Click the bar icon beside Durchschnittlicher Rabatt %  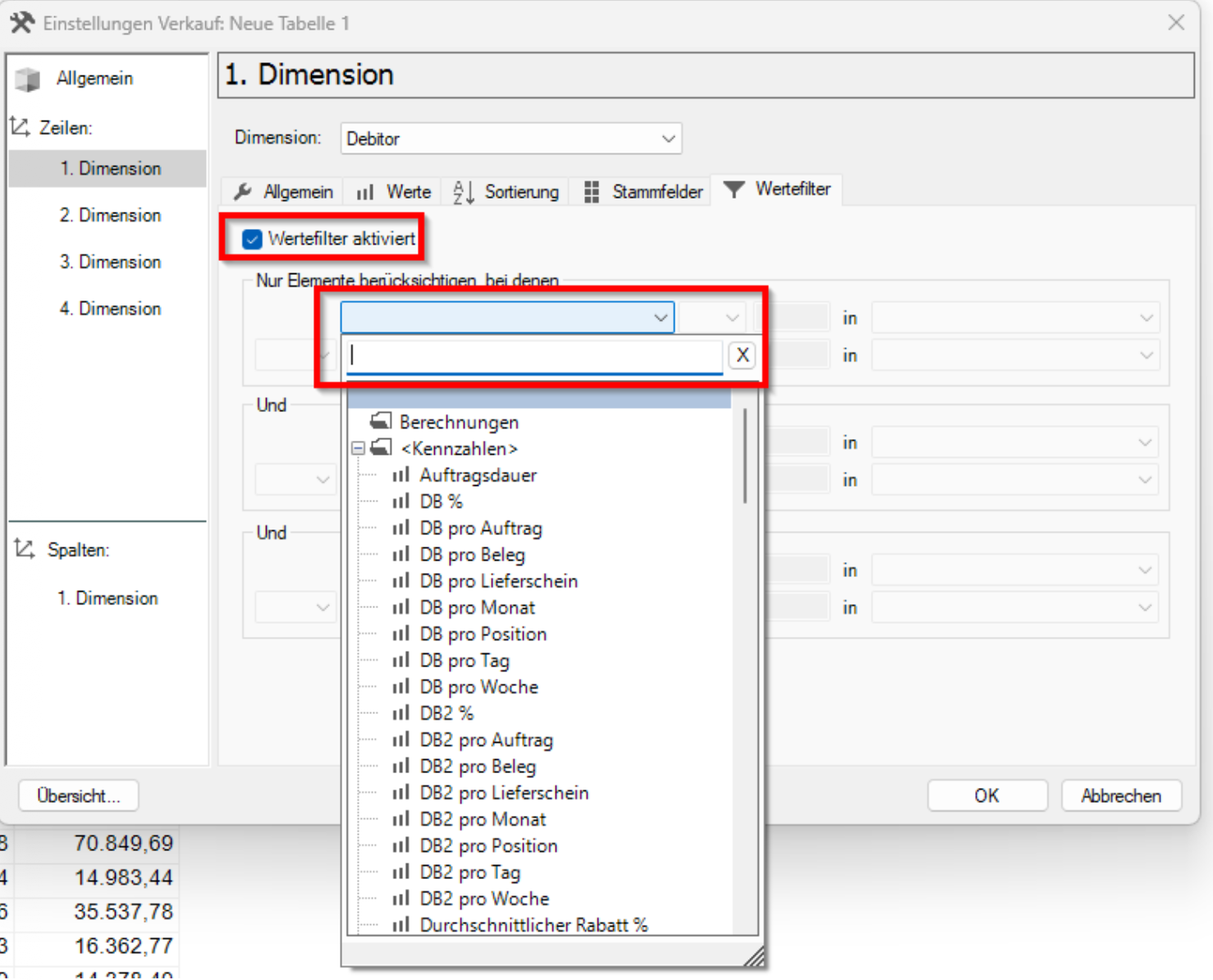(x=401, y=925)
